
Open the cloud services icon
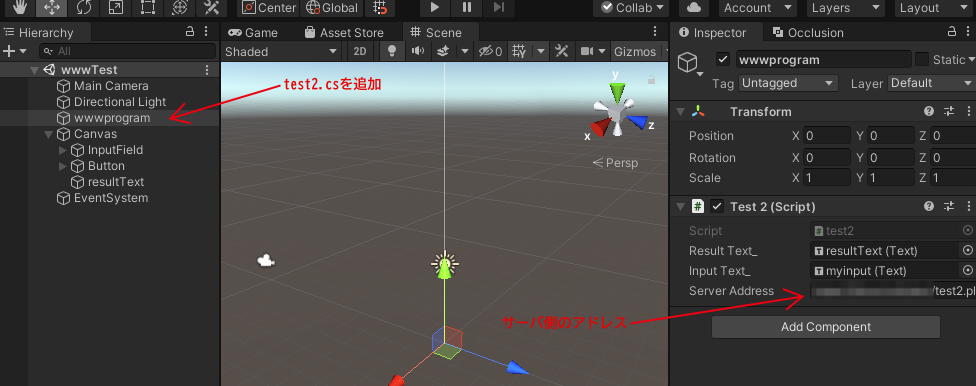point(695,8)
